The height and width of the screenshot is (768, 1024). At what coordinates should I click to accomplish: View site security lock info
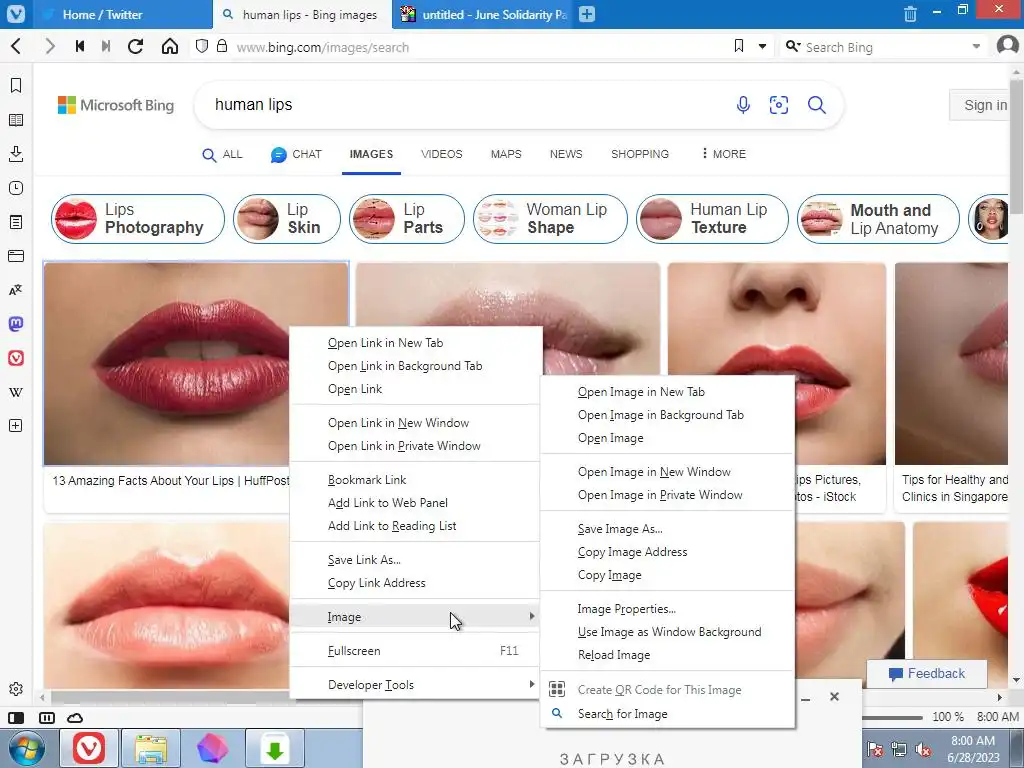(222, 46)
